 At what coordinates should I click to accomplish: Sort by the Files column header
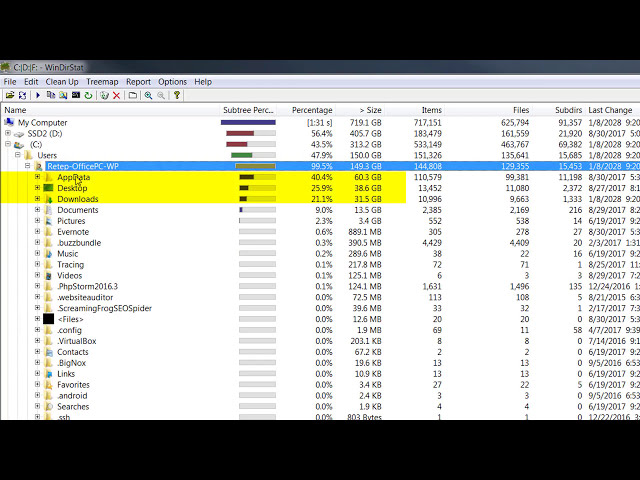point(488,110)
